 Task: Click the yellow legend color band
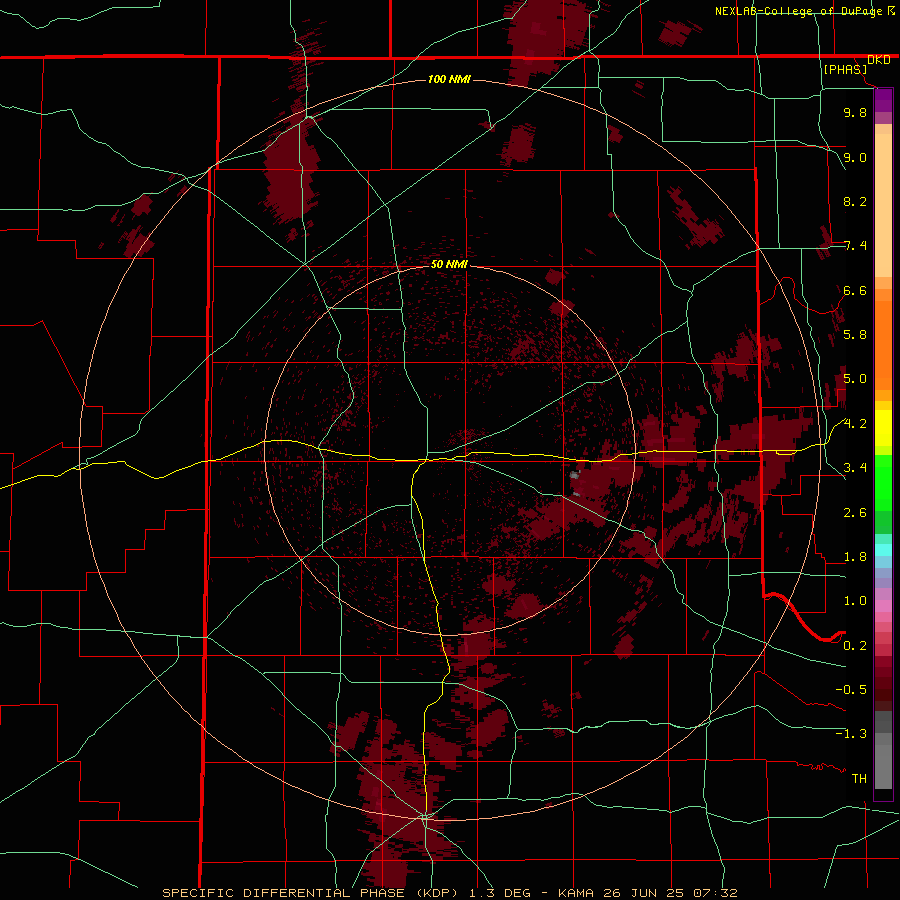pyautogui.click(x=883, y=428)
